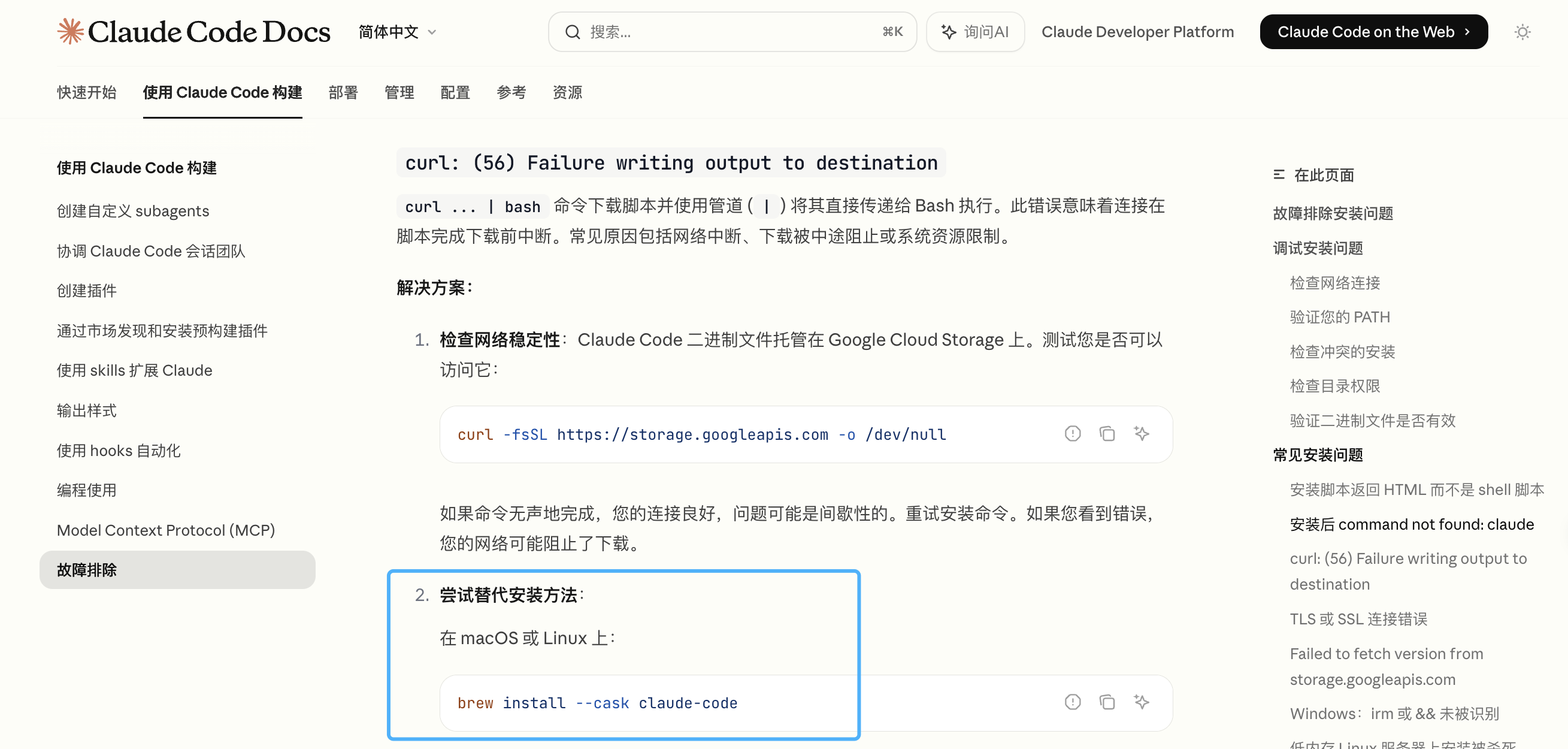Switch to the 快速开始 tab

click(x=86, y=92)
